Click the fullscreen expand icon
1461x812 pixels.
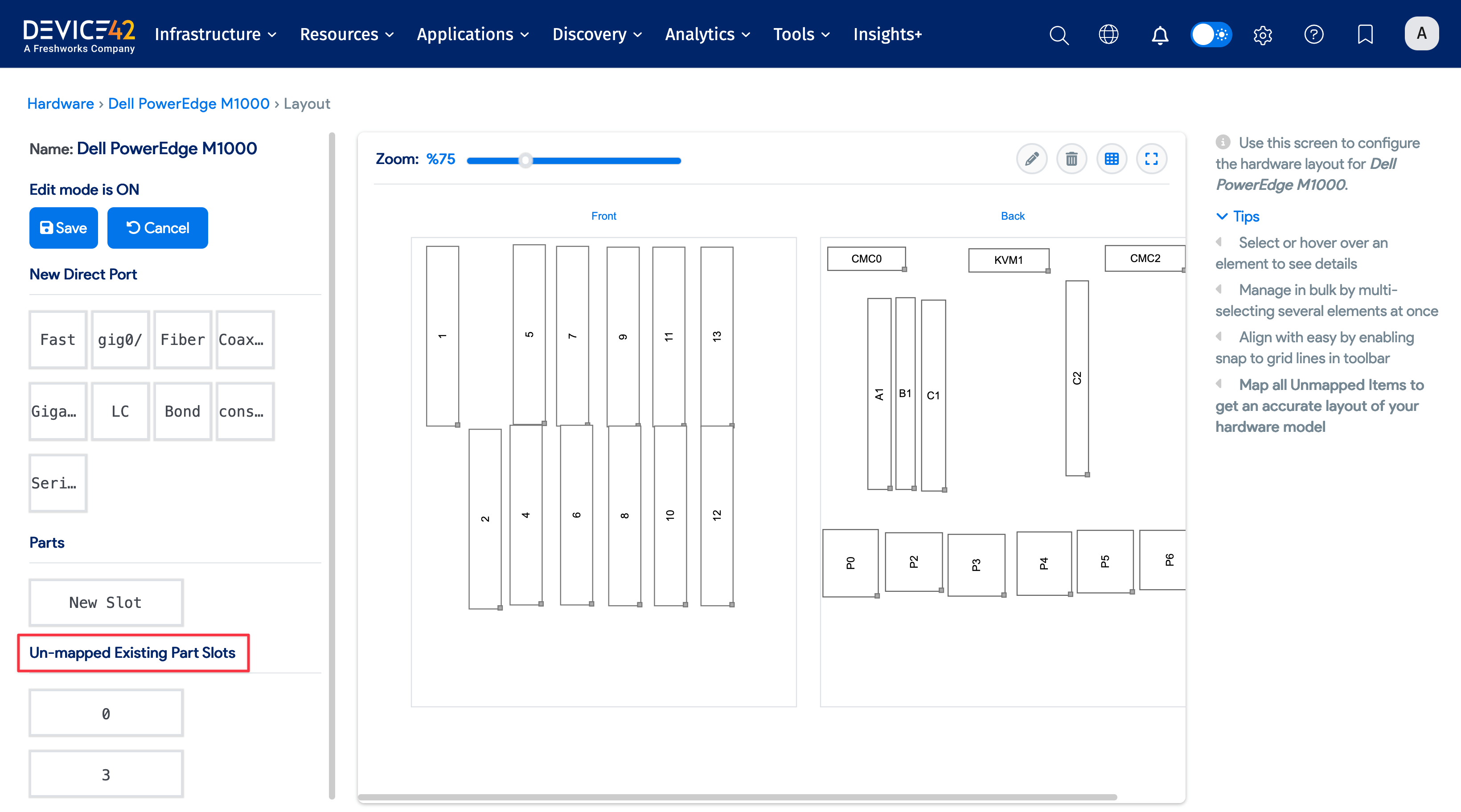click(1151, 159)
